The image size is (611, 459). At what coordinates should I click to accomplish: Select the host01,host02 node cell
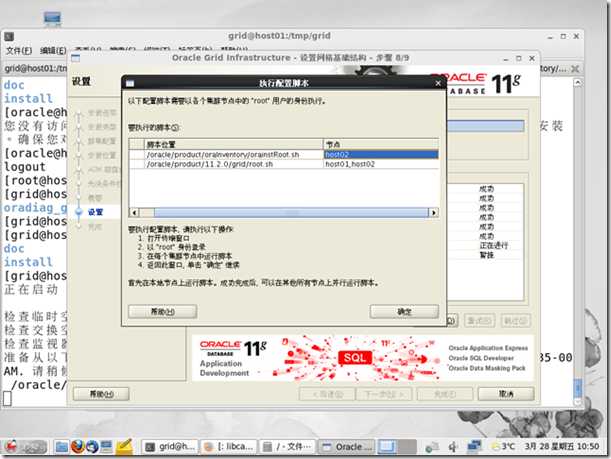[381, 164]
